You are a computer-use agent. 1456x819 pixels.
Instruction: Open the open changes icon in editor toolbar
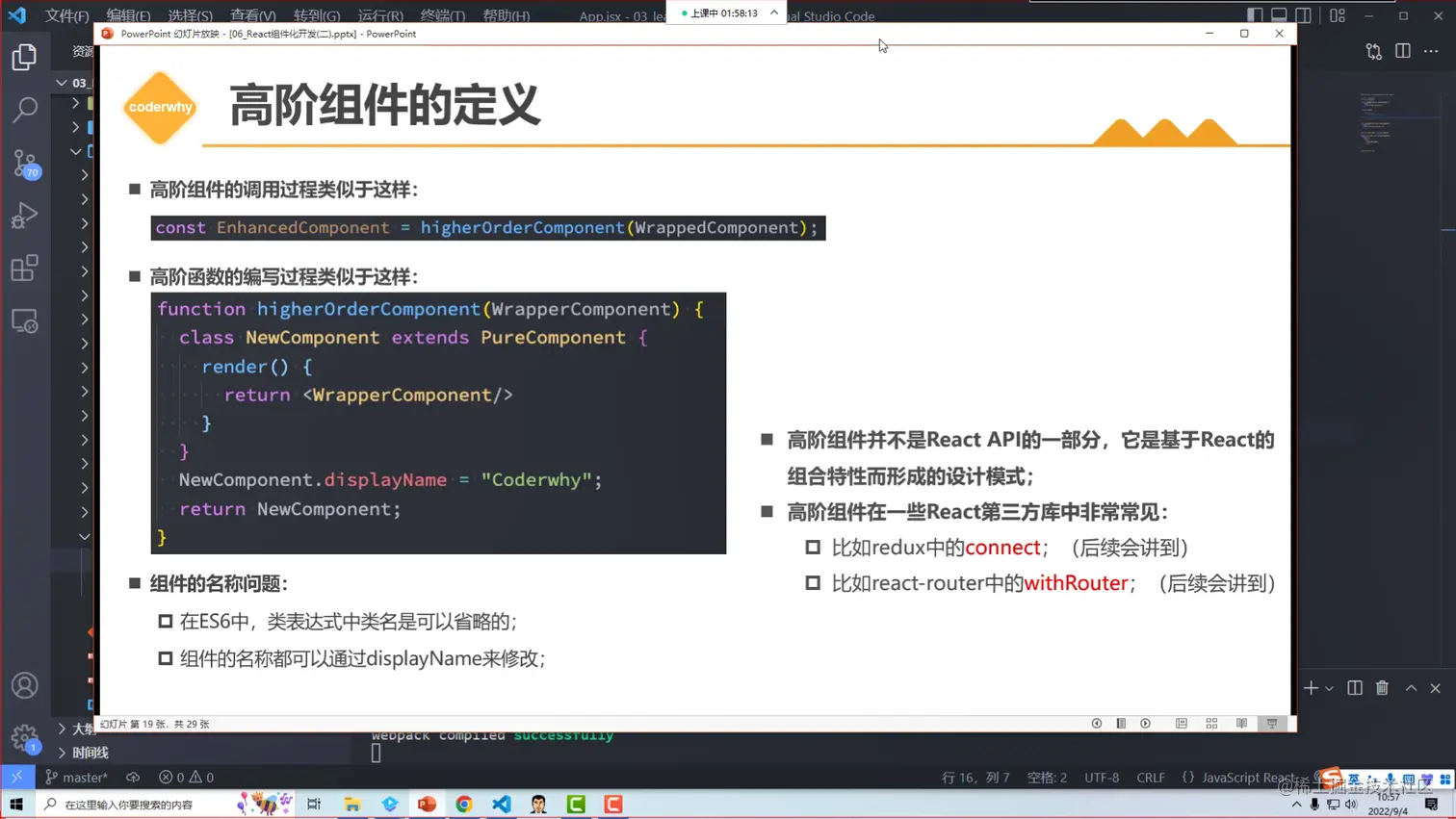[1374, 51]
